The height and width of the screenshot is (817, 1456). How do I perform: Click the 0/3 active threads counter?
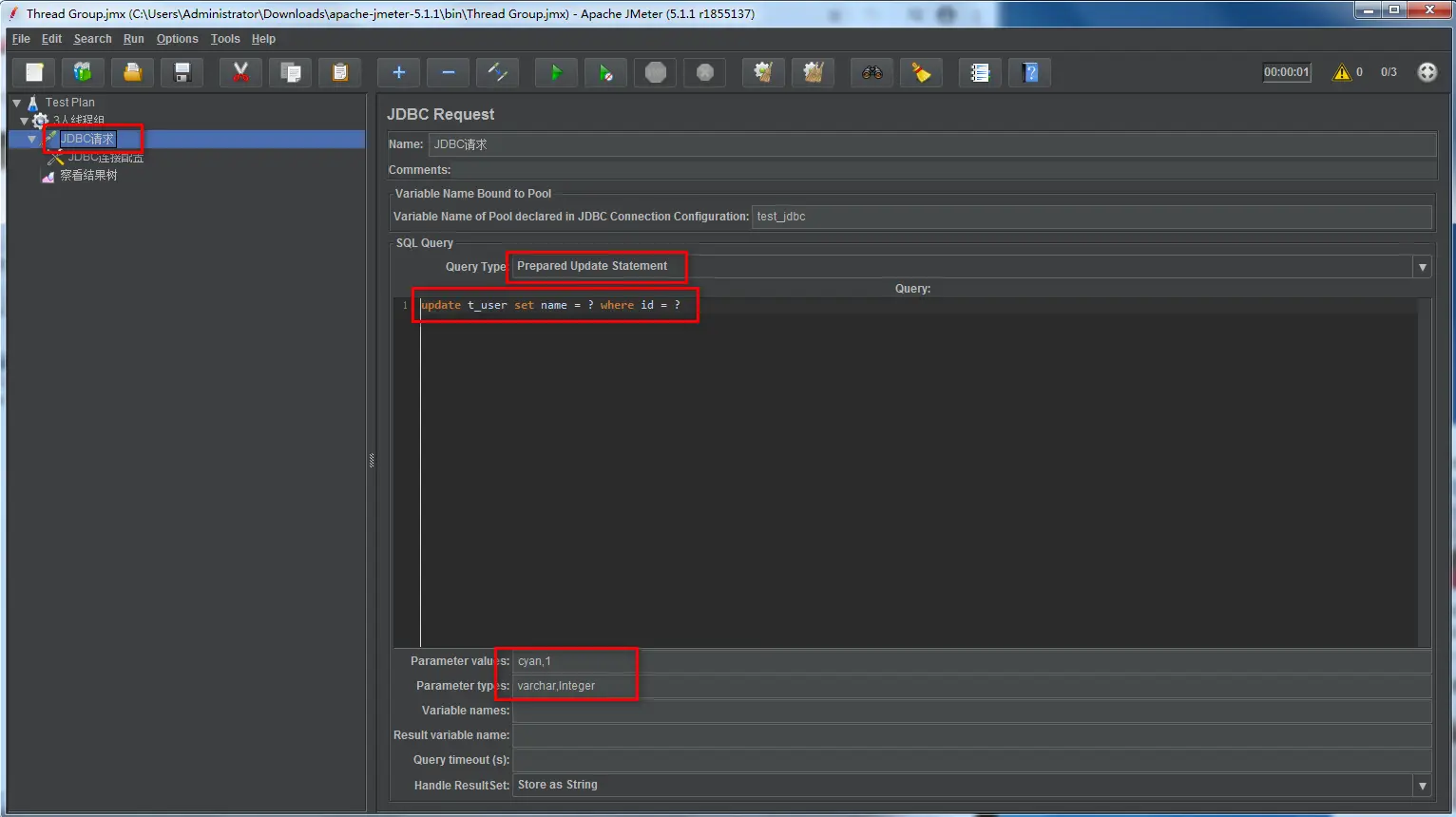tap(1389, 72)
